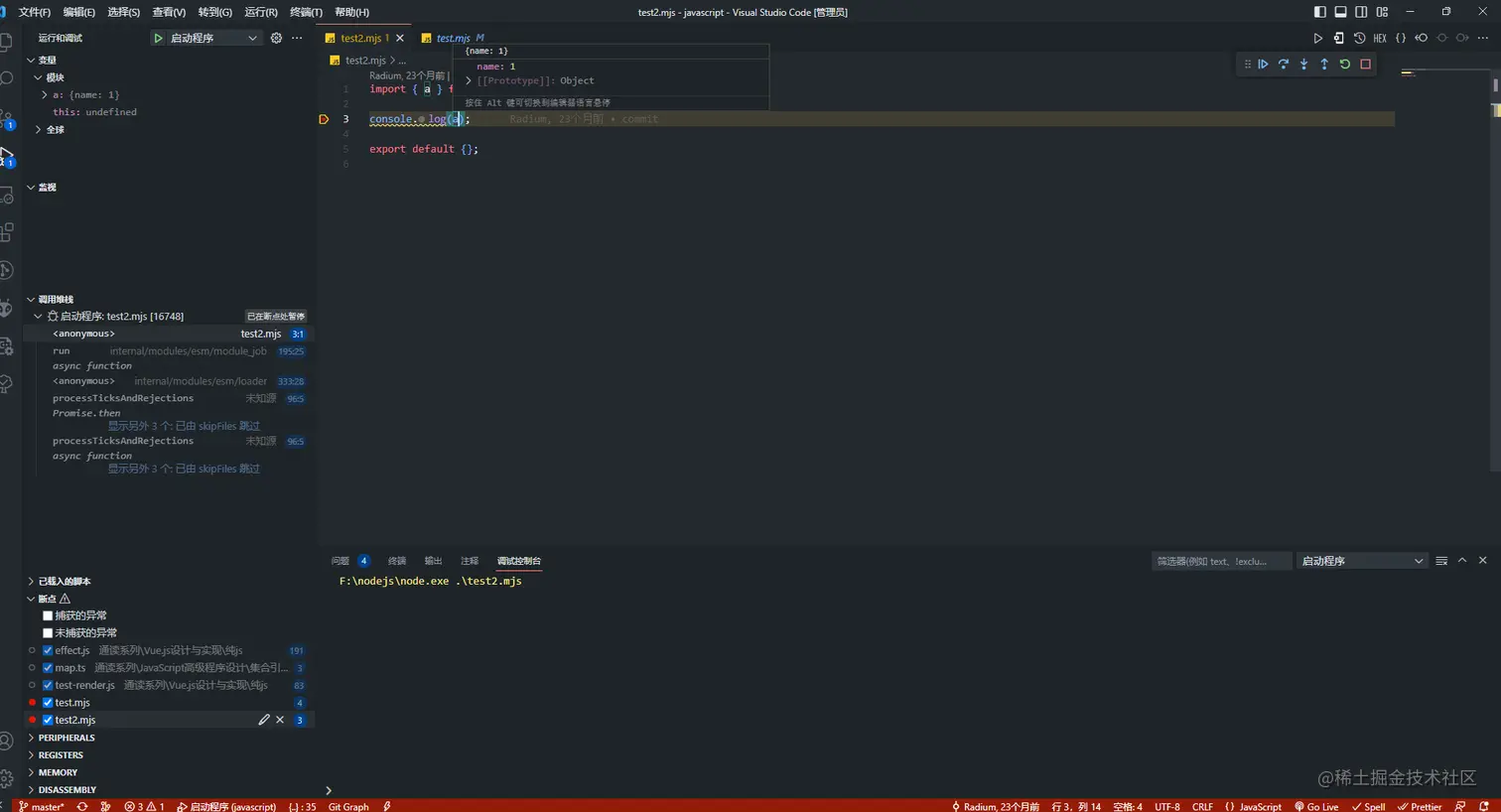Toggle word wrap icon in debug console
Screen dimensions: 1501x812
tap(1441, 561)
